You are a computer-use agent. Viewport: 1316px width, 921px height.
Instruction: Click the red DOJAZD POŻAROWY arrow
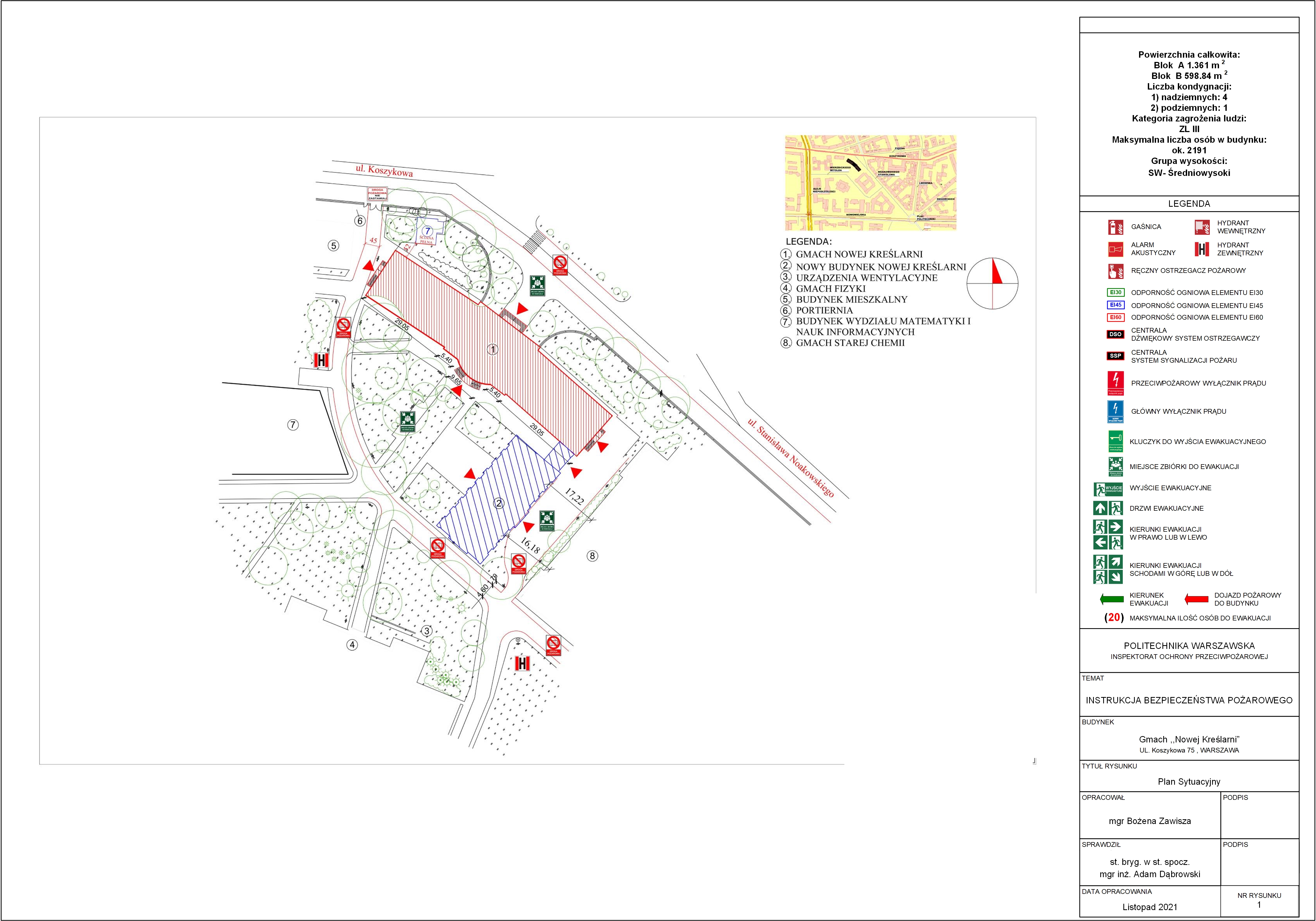[1197, 599]
